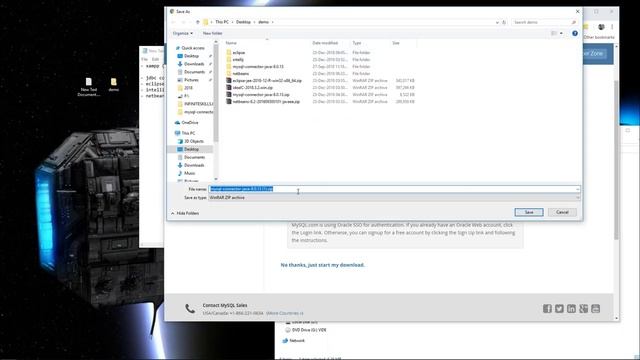Viewport: 640px width, 360px height.
Task: Open MySQL Twitter page icon
Action: pos(559,309)
